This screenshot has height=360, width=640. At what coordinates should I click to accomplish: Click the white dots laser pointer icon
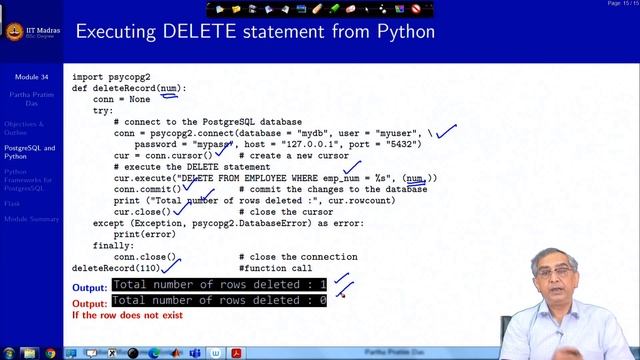pos(383,9)
